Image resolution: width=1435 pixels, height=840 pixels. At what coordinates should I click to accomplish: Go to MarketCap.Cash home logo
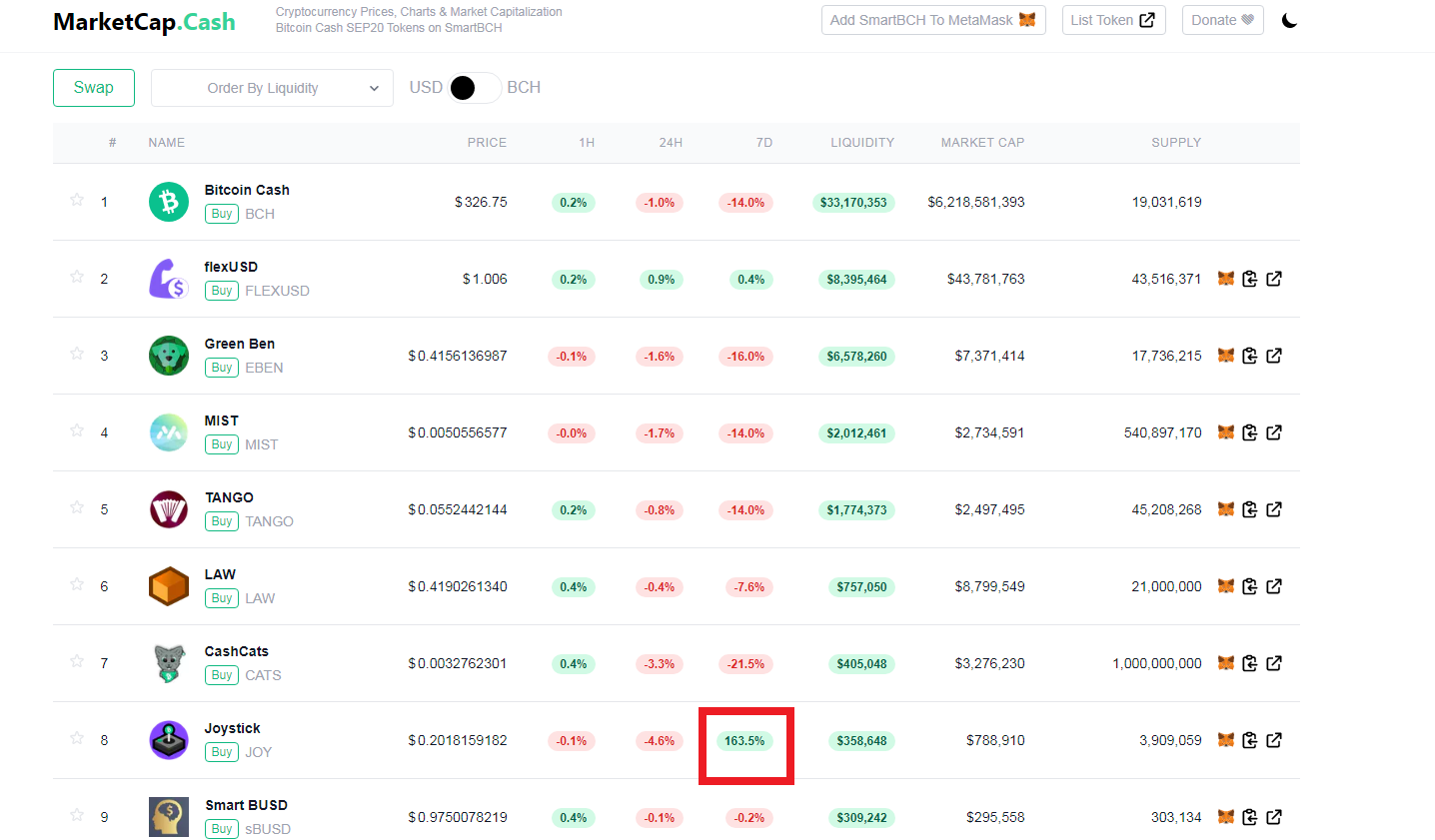pos(144,22)
